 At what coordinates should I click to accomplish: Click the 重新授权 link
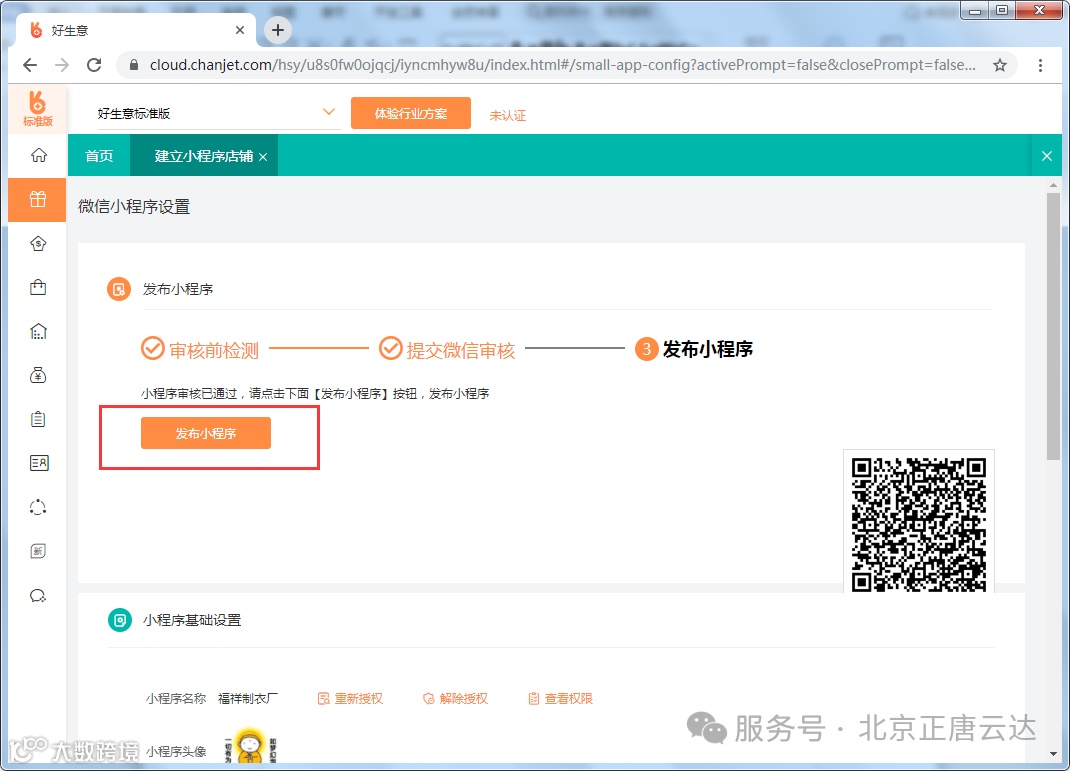click(x=351, y=699)
